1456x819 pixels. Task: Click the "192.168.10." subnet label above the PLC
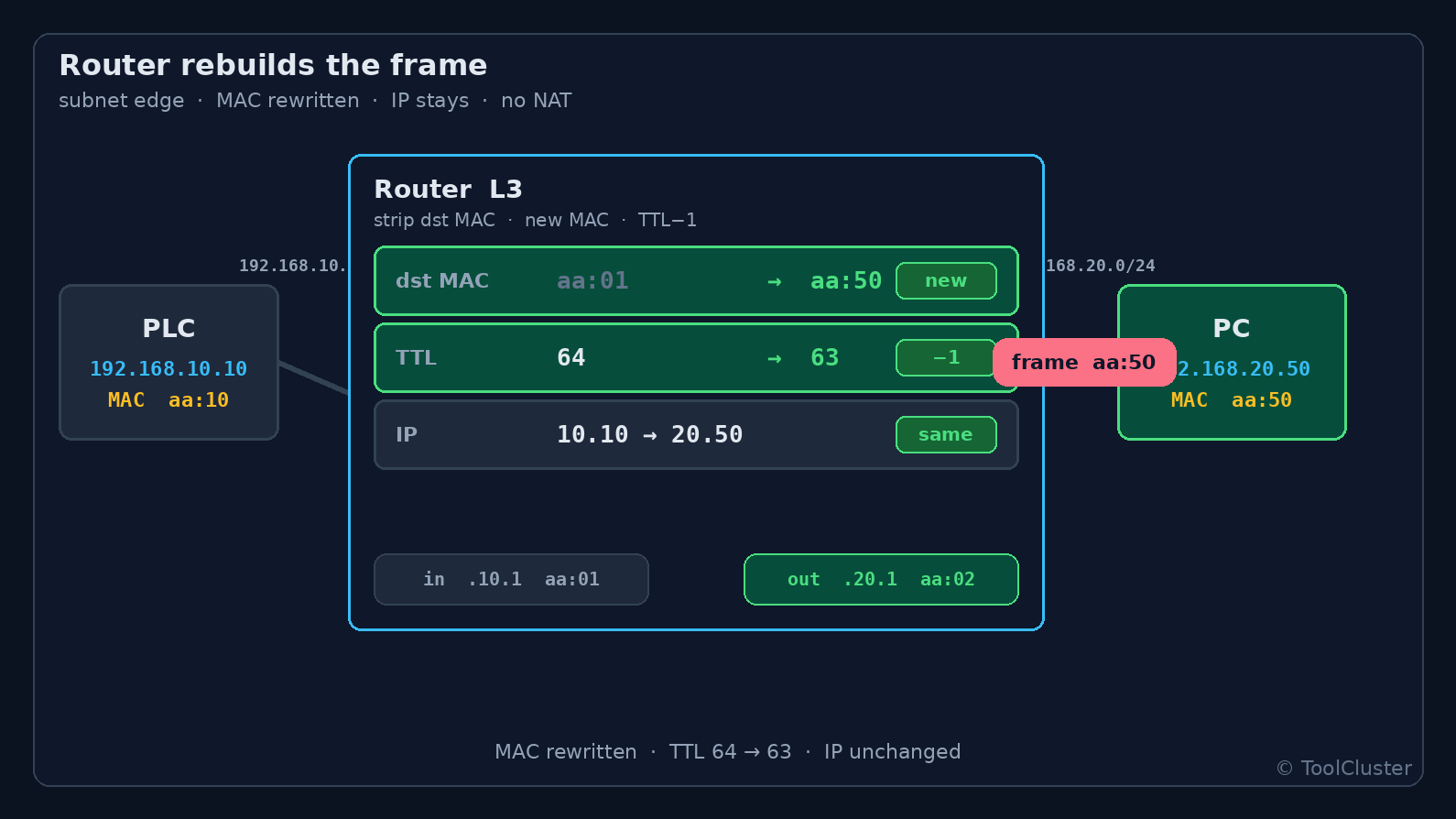click(x=293, y=266)
